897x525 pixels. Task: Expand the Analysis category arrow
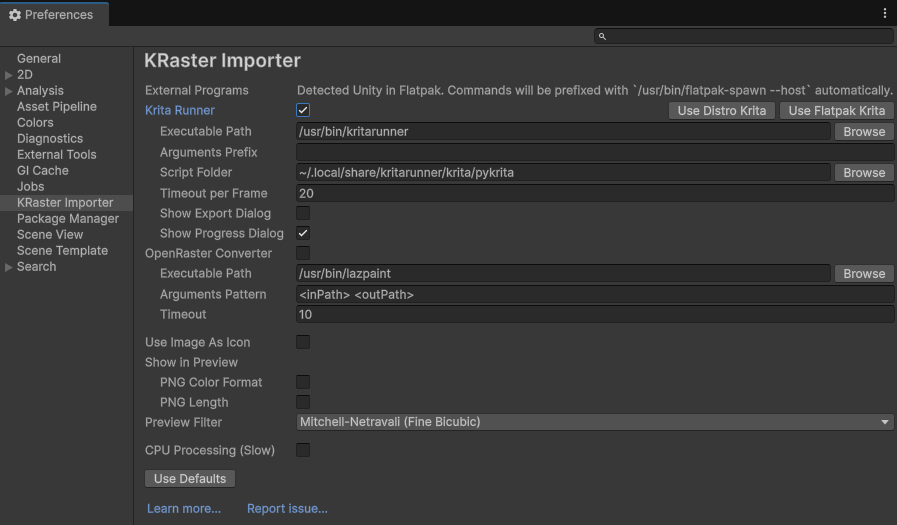coord(9,91)
